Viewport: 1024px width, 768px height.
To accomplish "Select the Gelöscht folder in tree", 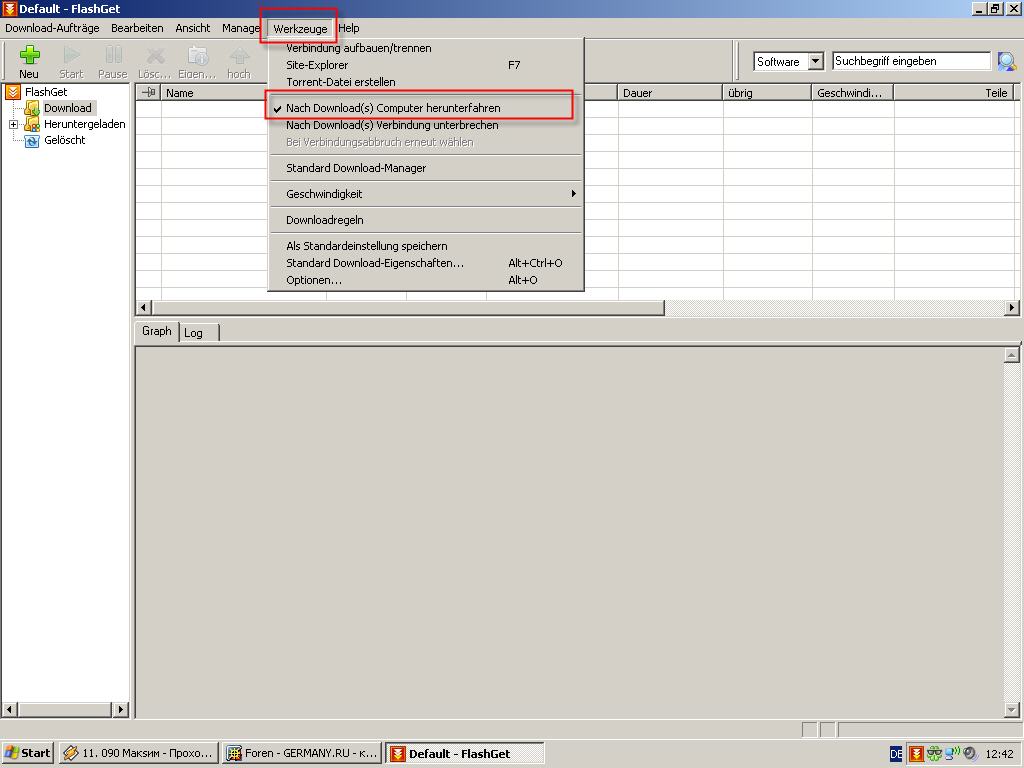I will [x=65, y=140].
